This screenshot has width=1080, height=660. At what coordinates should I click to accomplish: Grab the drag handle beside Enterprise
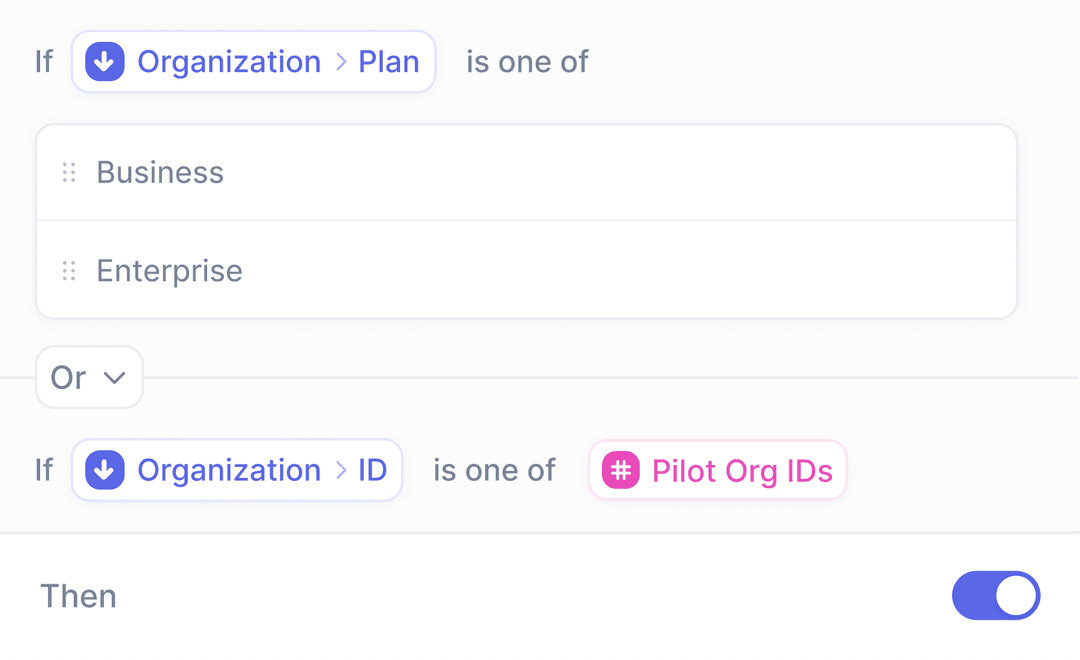tap(69, 271)
